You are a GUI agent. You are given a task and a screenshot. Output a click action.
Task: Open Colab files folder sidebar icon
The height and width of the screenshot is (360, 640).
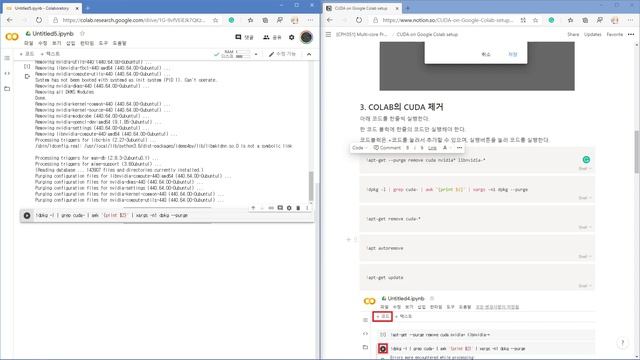7,89
